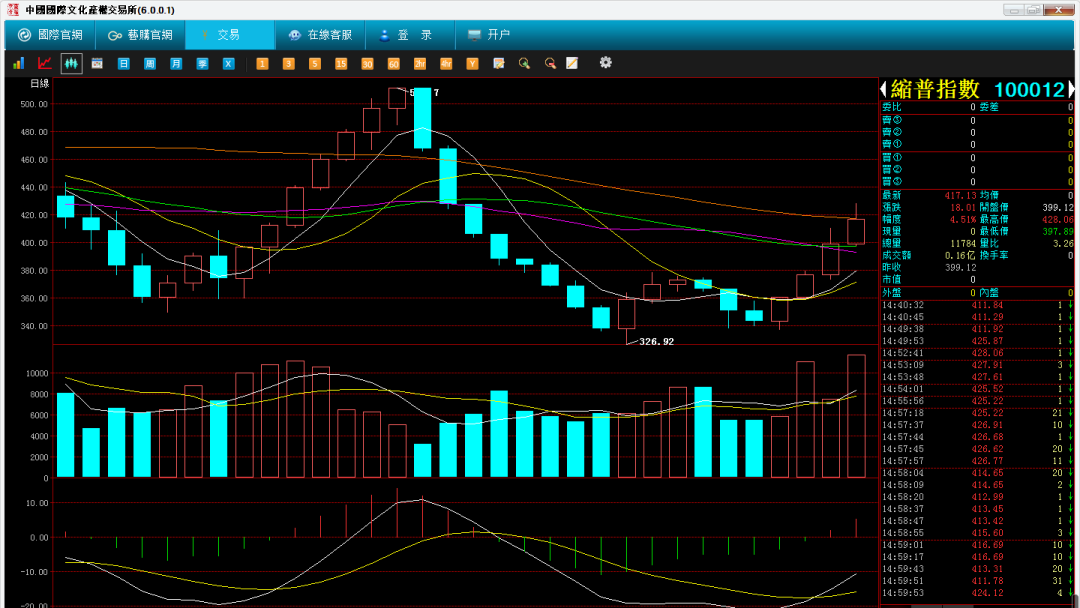Click the zoom in magnifier icon
The image size is (1080, 608).
point(524,63)
